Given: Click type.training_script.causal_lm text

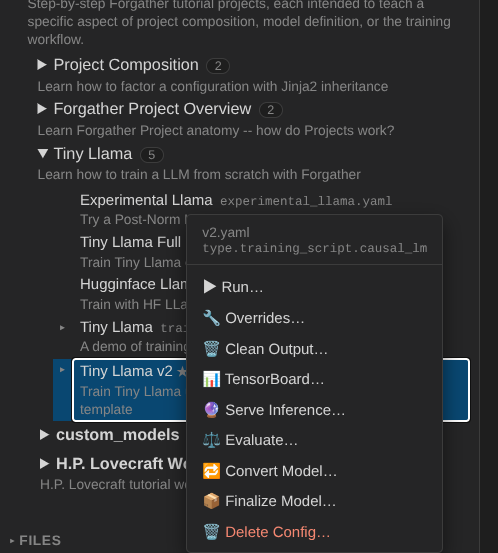Looking at the screenshot, I should coord(315,248).
